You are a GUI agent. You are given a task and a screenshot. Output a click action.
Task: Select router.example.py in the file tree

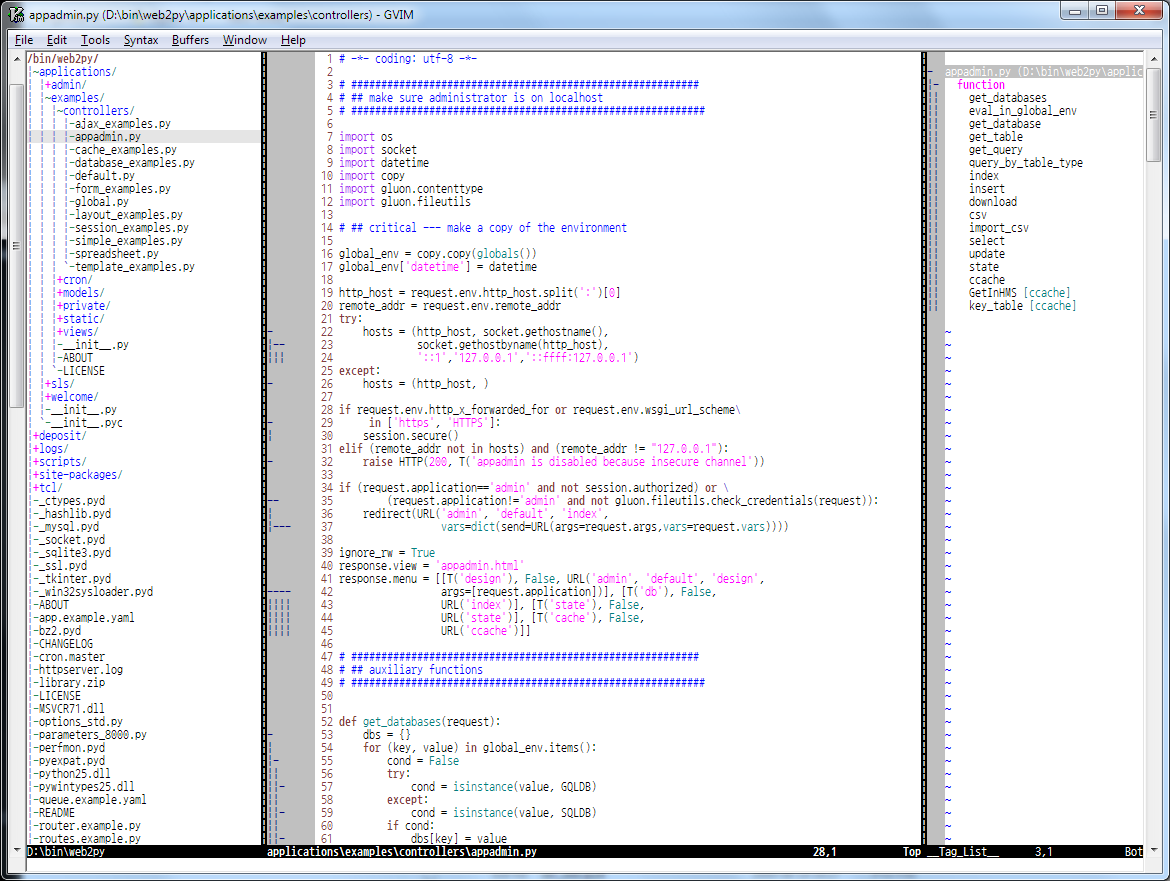coord(90,826)
